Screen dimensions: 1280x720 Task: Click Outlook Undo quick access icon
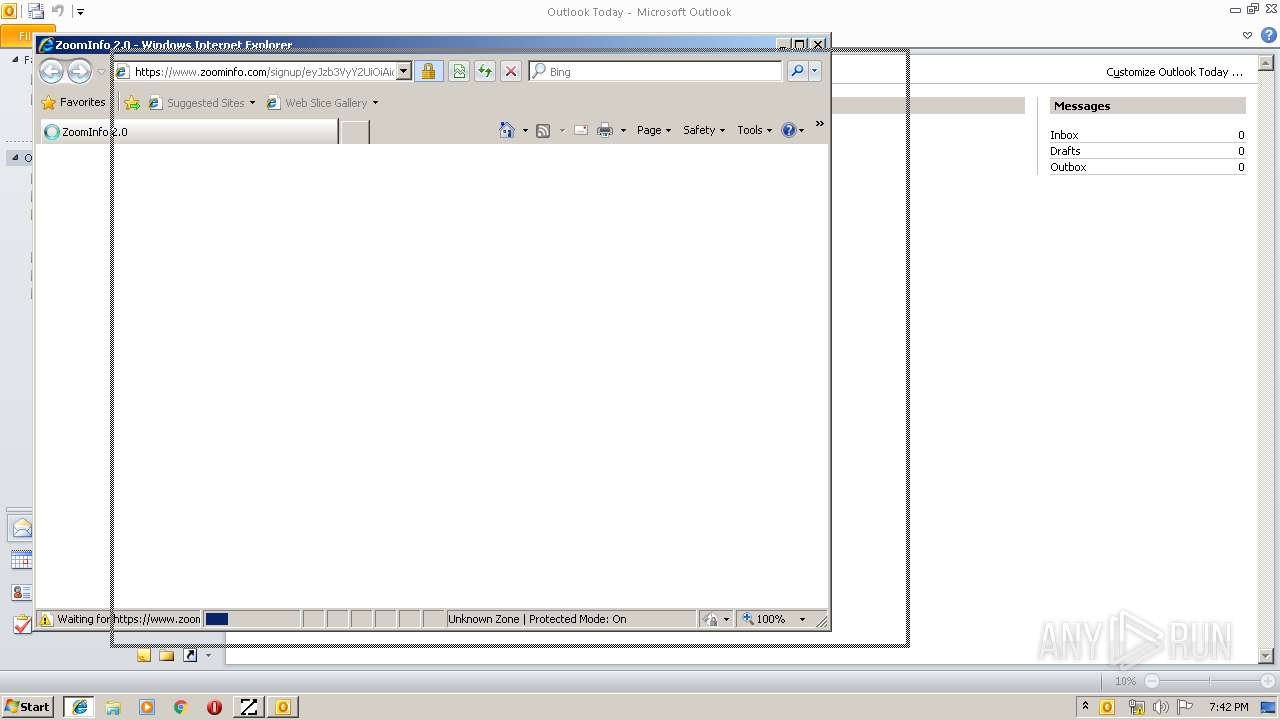(x=57, y=11)
